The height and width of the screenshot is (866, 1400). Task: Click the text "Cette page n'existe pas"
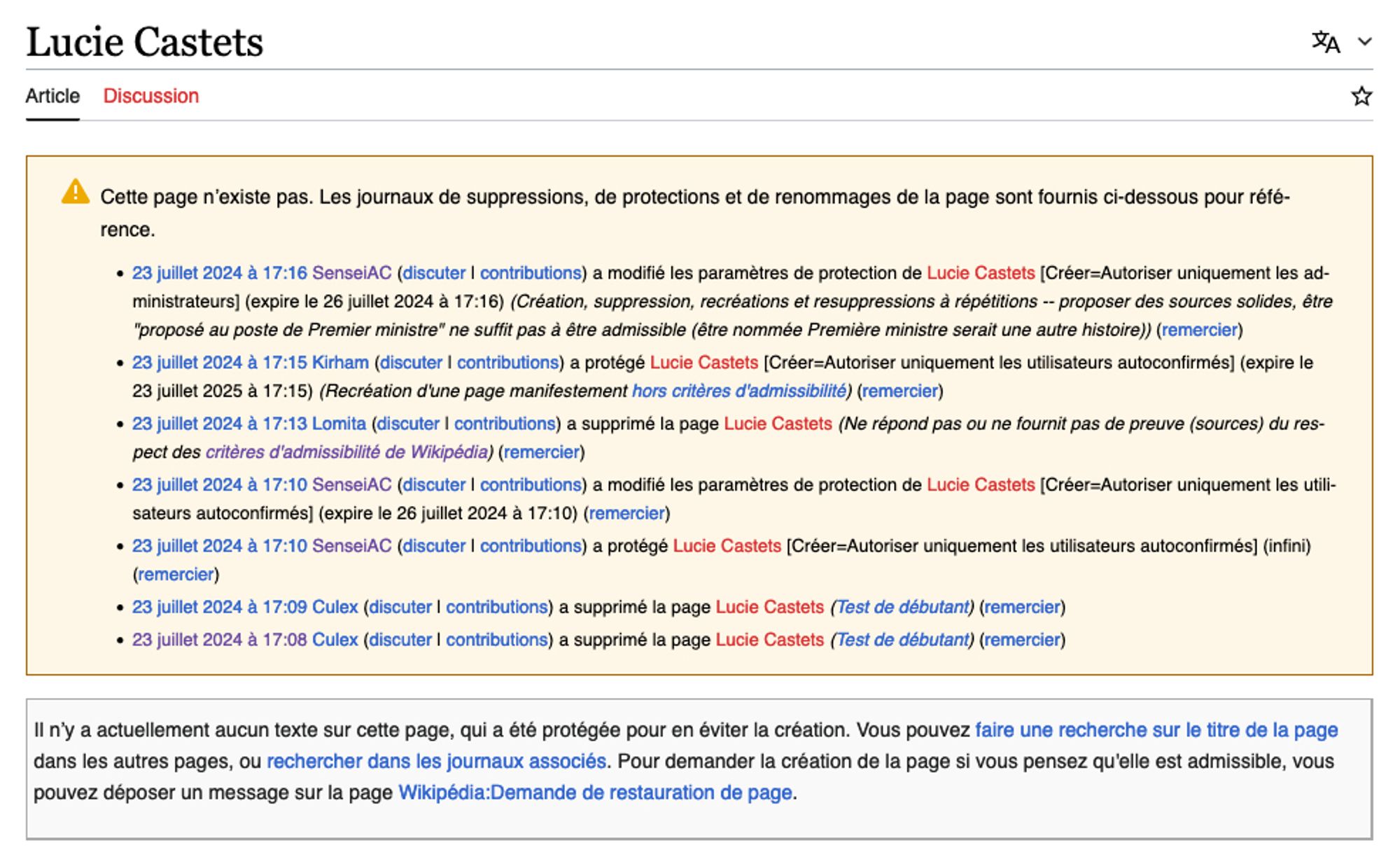[204, 197]
